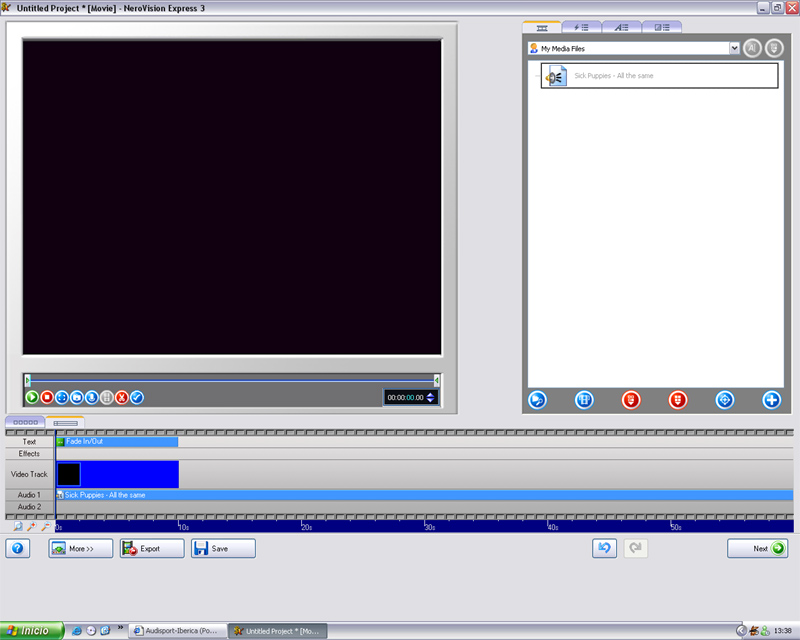The height and width of the screenshot is (640, 800).
Task: Click the Next button
Action: point(758,548)
